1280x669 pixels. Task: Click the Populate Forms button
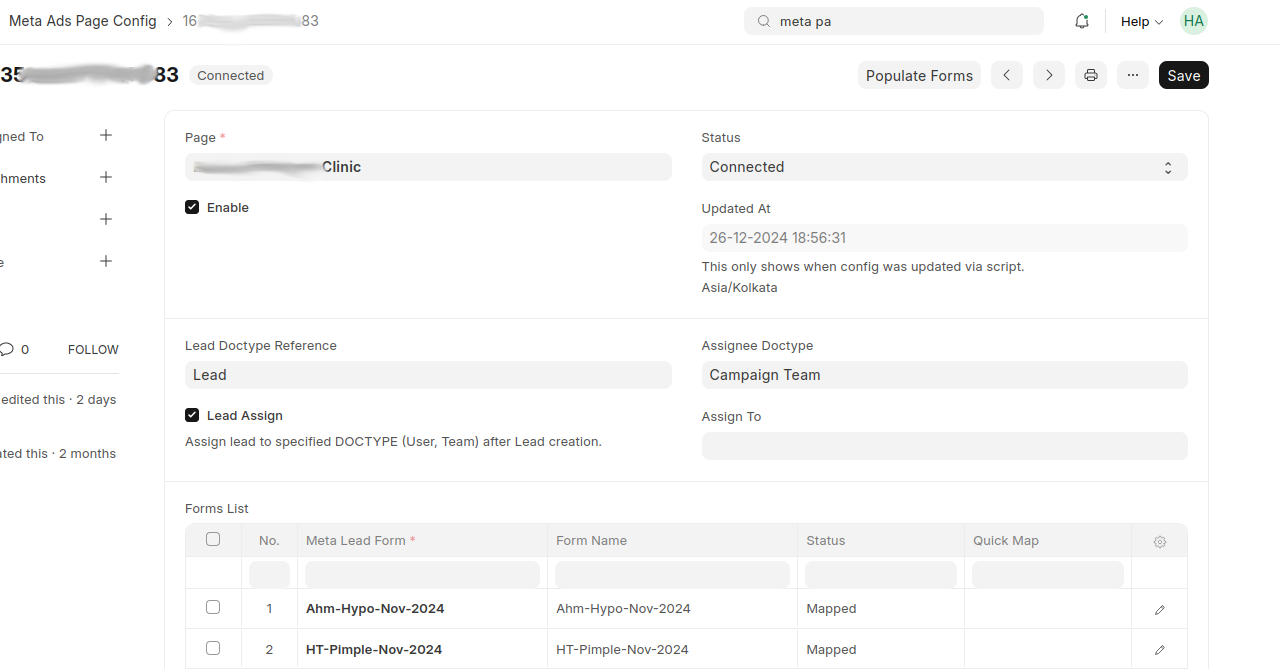click(919, 75)
